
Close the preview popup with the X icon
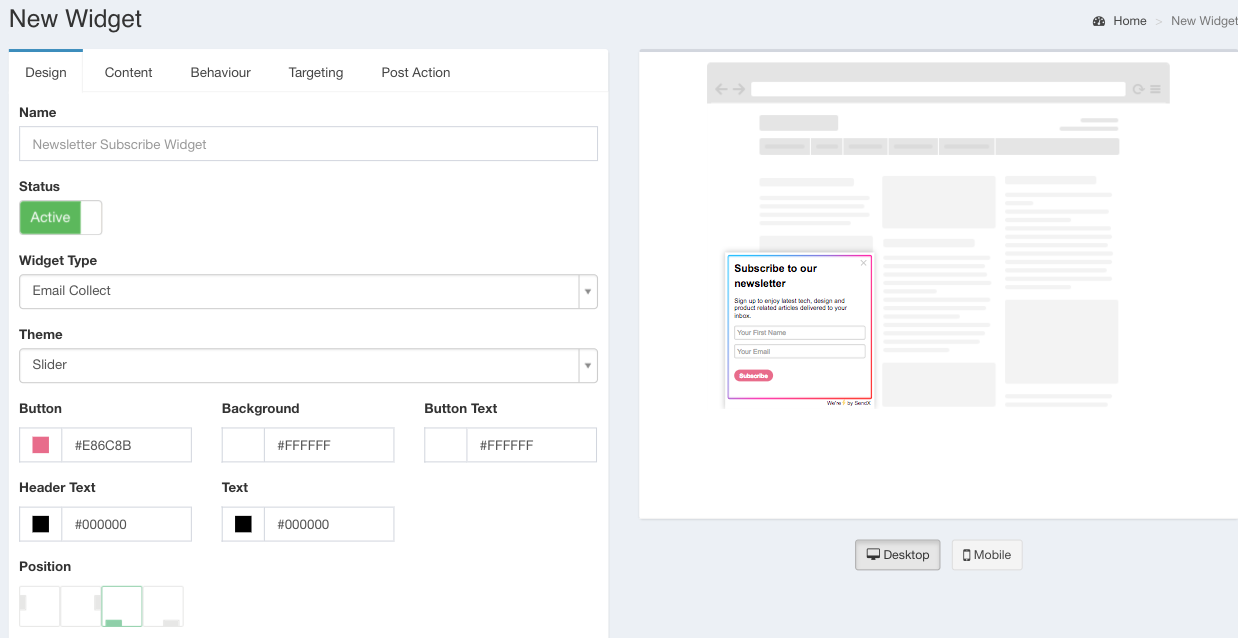[x=864, y=263]
